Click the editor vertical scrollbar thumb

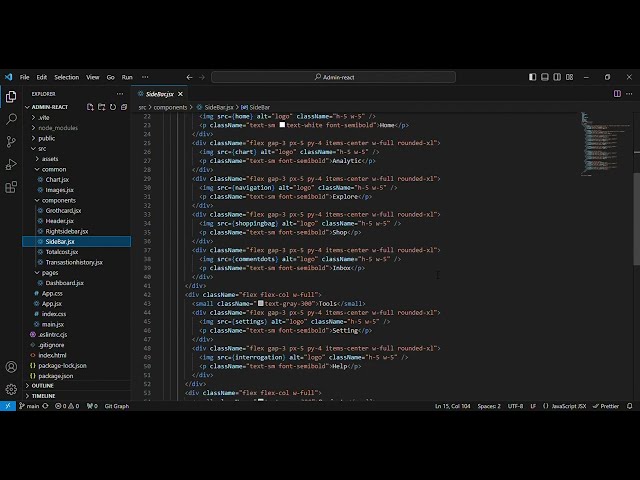coord(637,219)
